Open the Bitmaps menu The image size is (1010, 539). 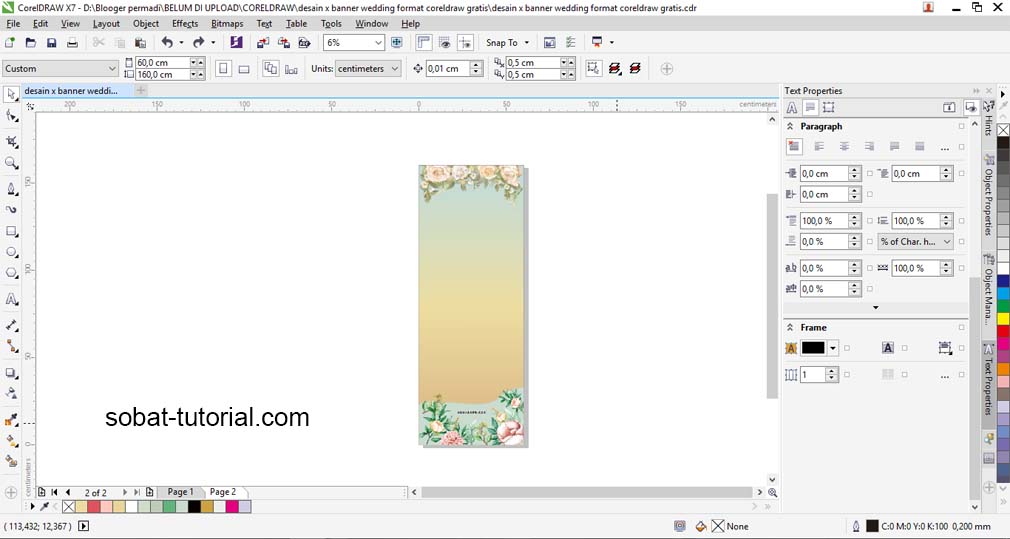click(x=227, y=23)
